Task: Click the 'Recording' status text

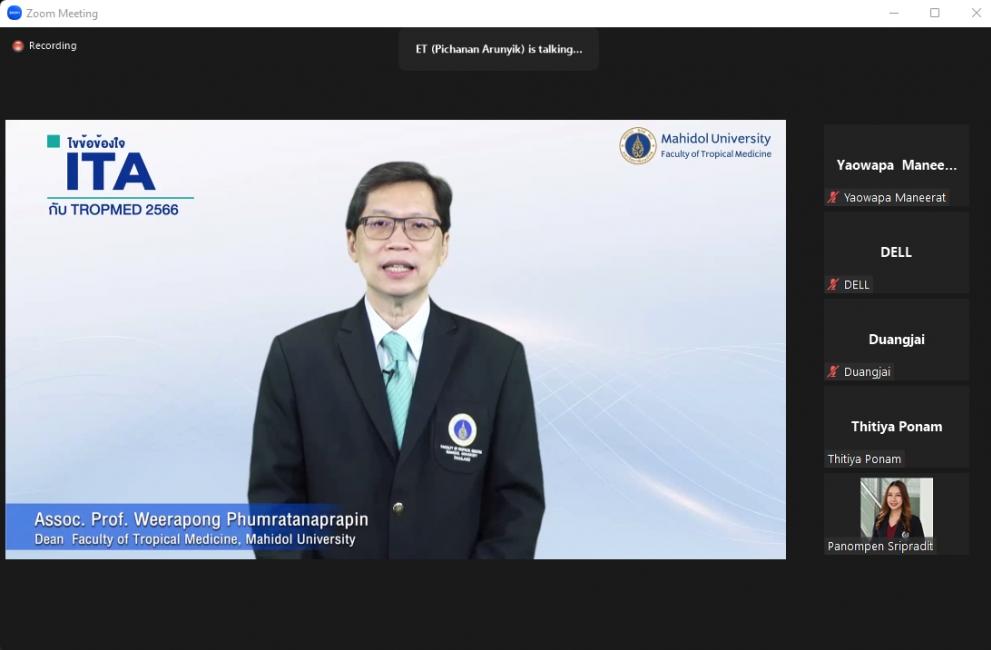Action: click(x=52, y=46)
